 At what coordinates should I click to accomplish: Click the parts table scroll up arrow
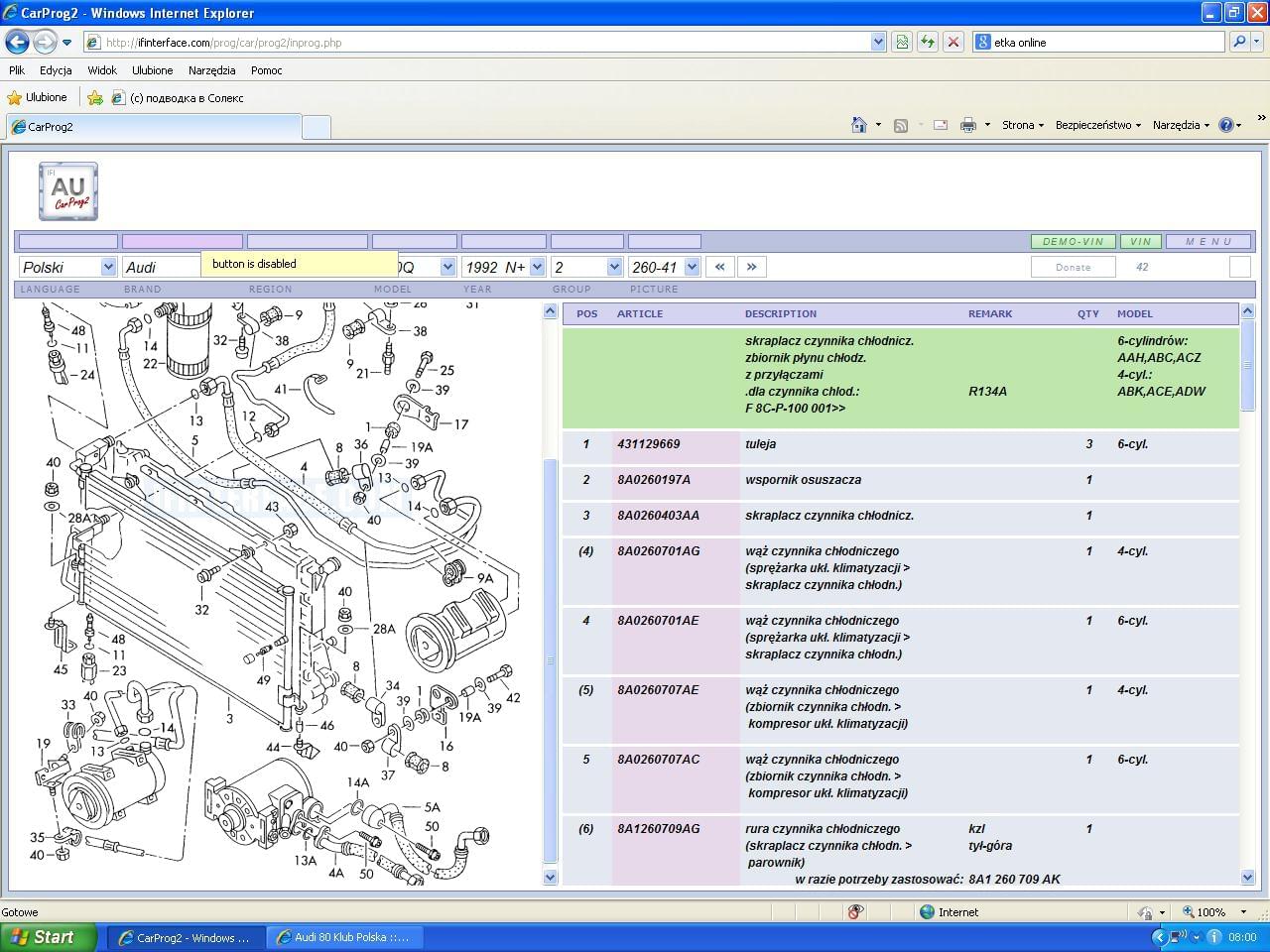point(1247,311)
